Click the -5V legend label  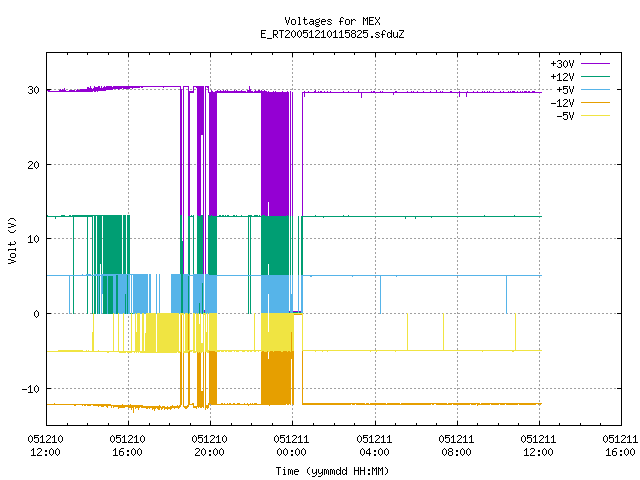tap(565, 116)
